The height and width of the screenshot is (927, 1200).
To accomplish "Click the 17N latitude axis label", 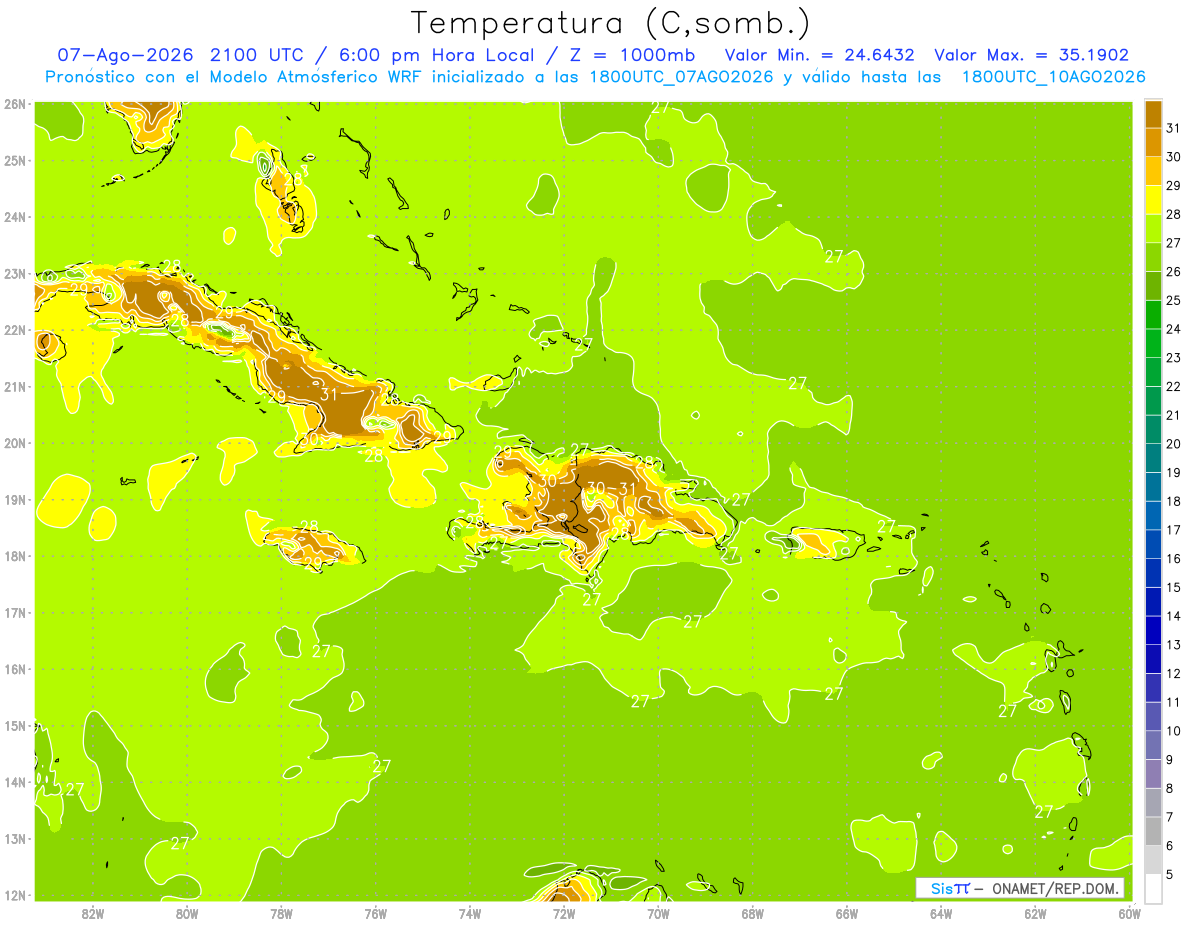I will (x=14, y=612).
